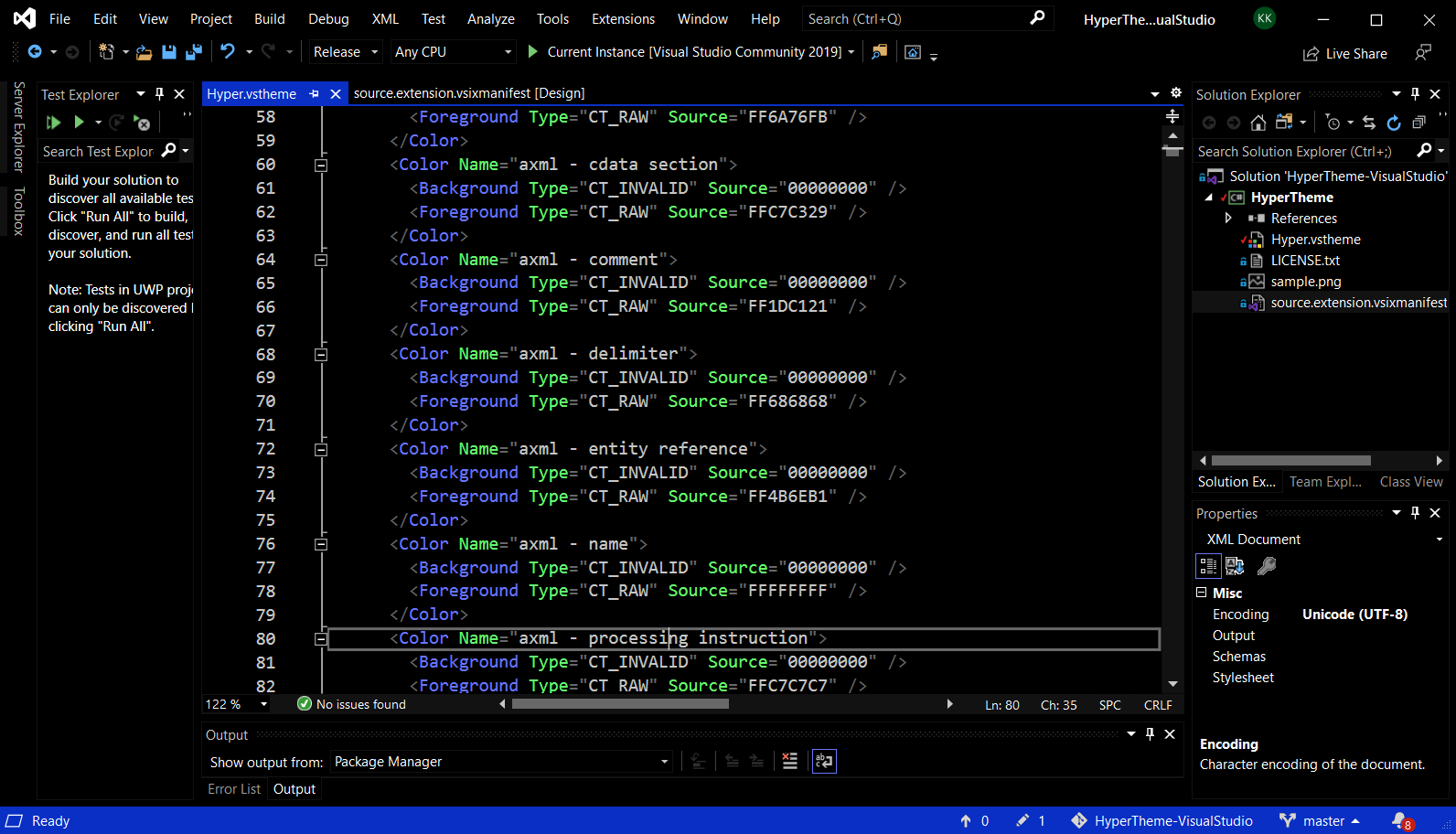Click Pending Changes Filter clock icon

pos(1333,123)
